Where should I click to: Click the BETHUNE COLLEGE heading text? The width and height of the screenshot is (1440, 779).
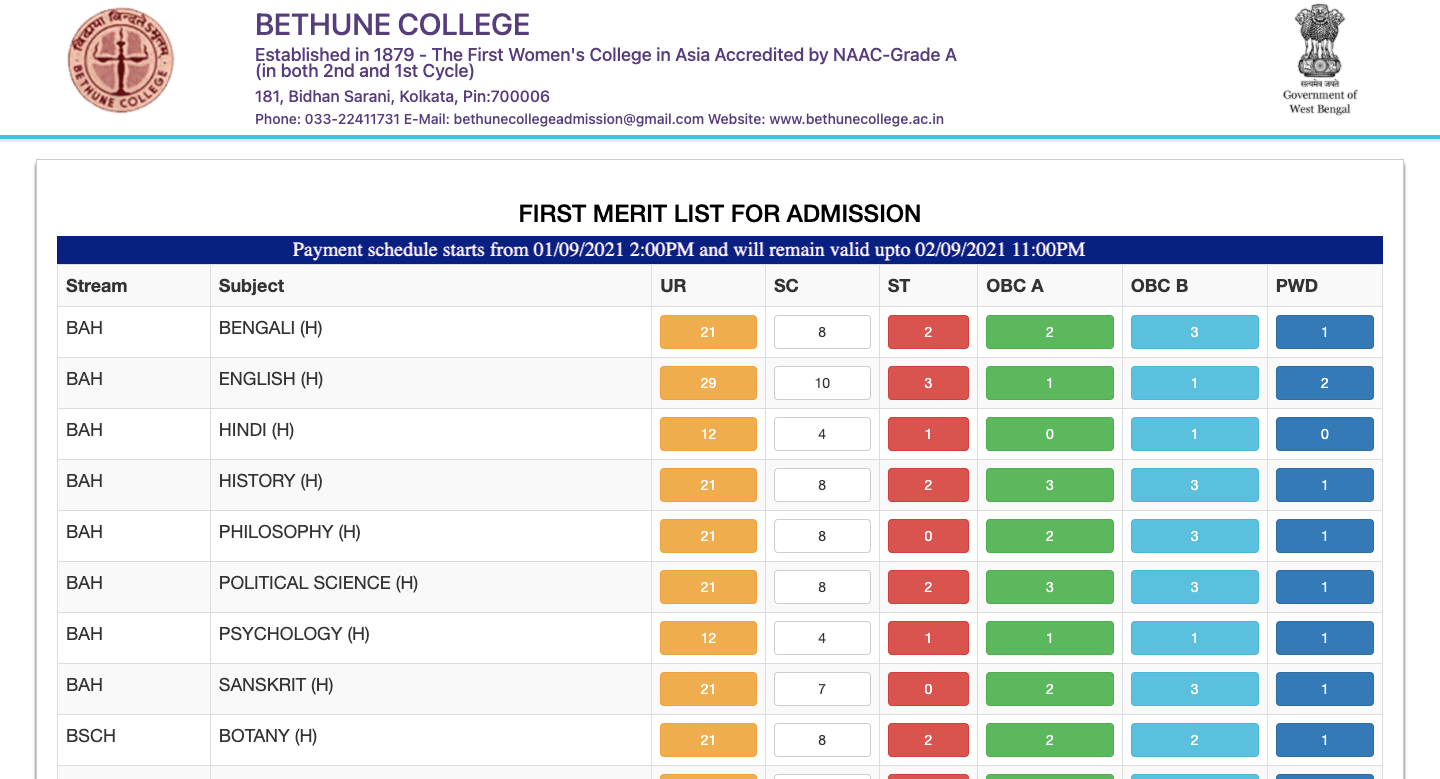[392, 24]
